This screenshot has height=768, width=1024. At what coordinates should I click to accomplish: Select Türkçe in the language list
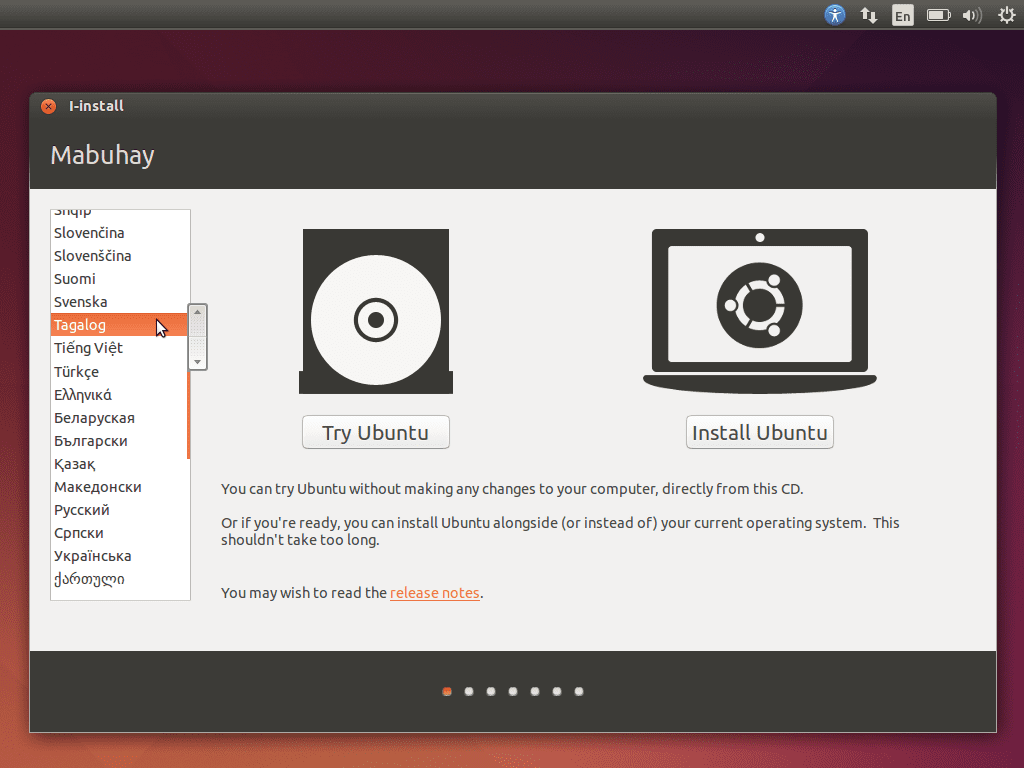119,372
